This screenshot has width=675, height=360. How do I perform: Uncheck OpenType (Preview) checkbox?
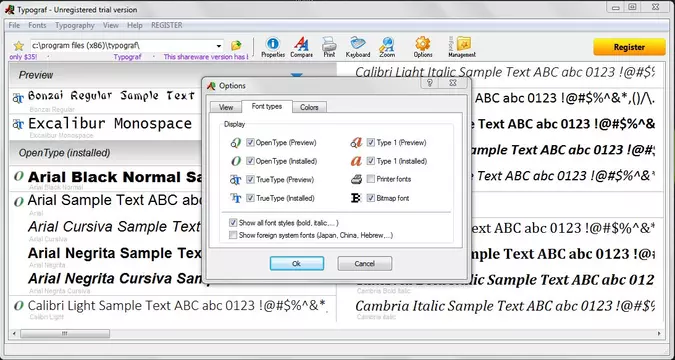click(x=250, y=143)
